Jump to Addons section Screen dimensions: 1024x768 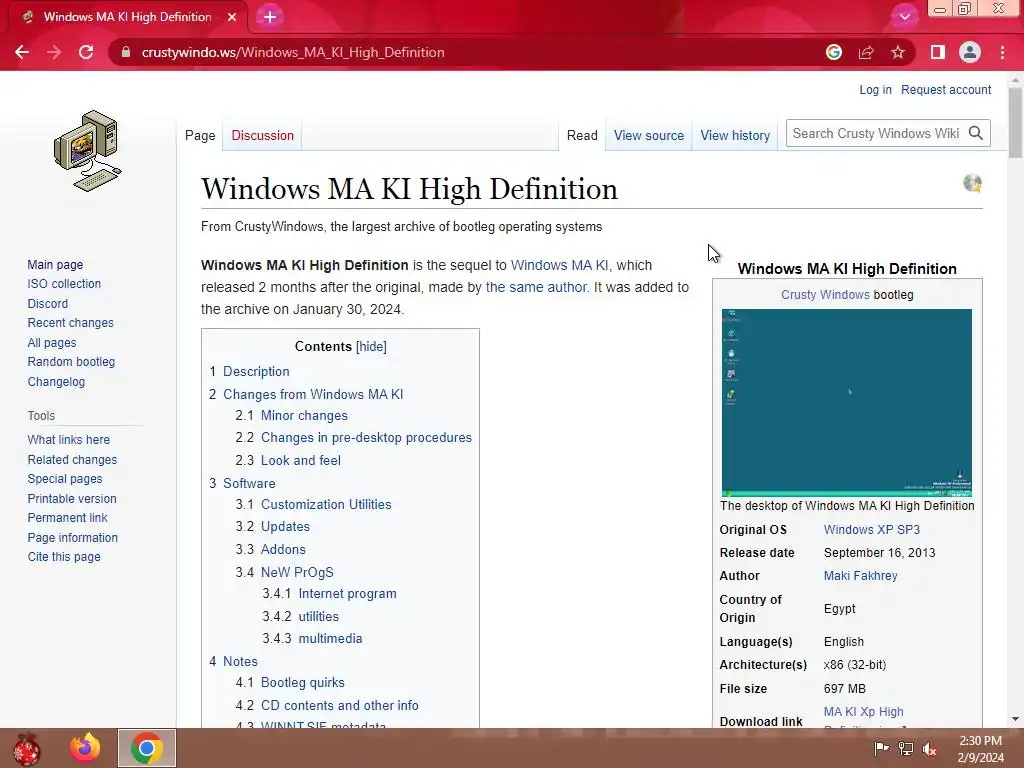click(283, 549)
